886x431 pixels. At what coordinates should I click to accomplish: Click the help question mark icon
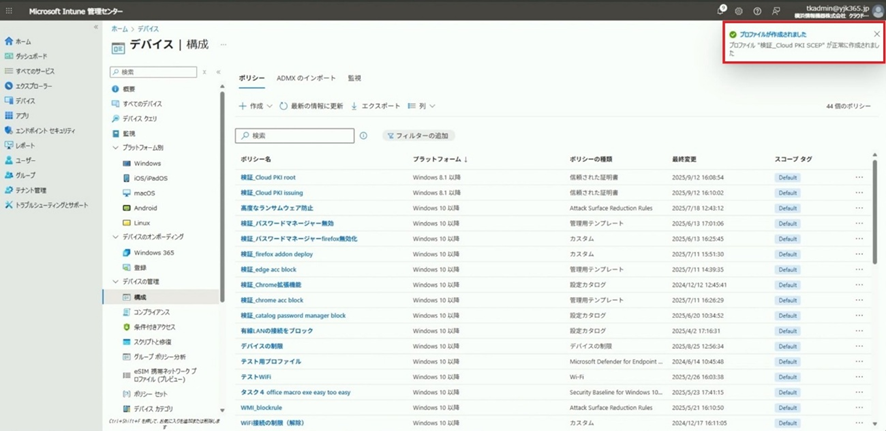[x=757, y=11]
